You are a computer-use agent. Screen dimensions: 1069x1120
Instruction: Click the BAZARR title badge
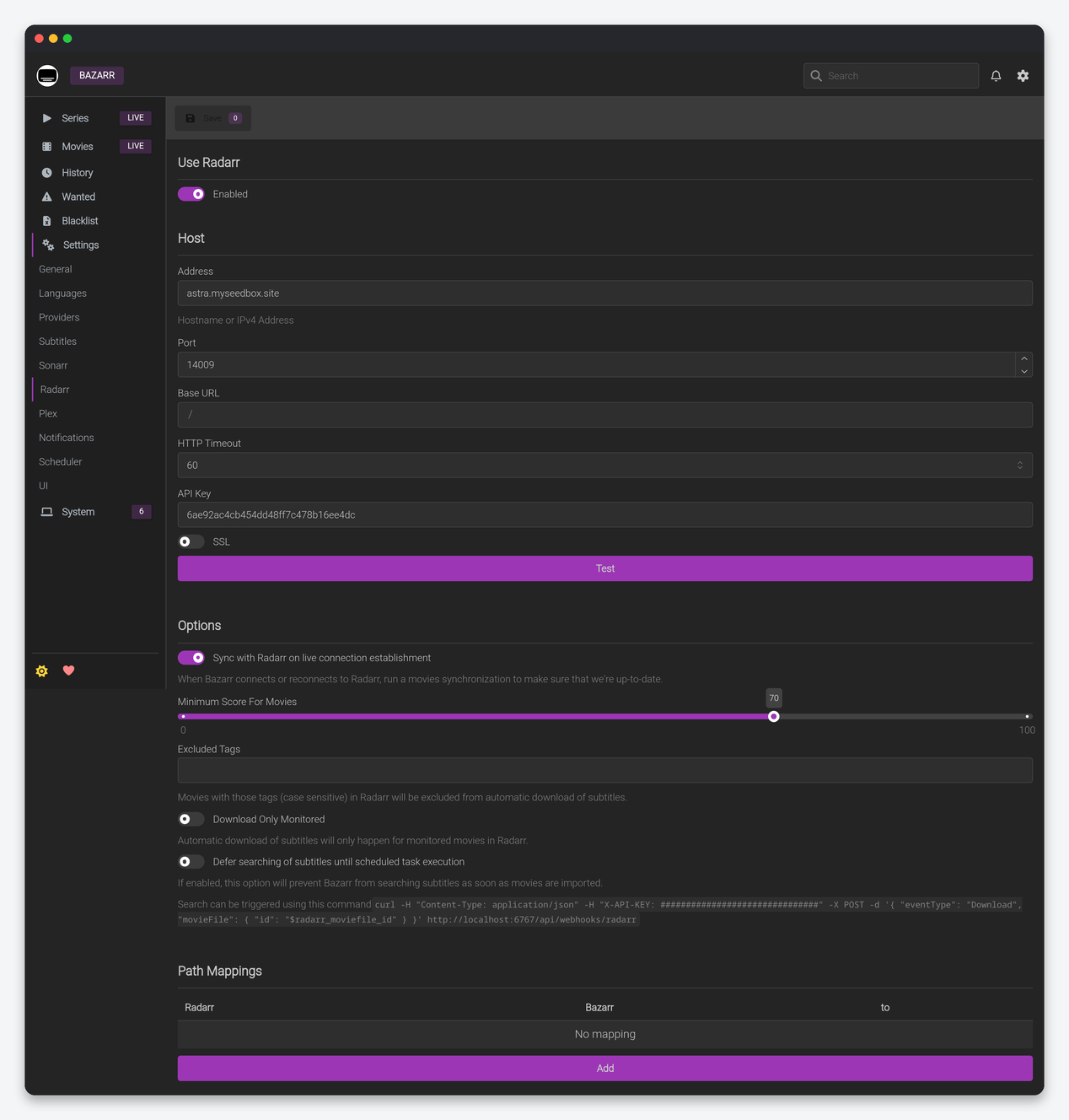(97, 75)
